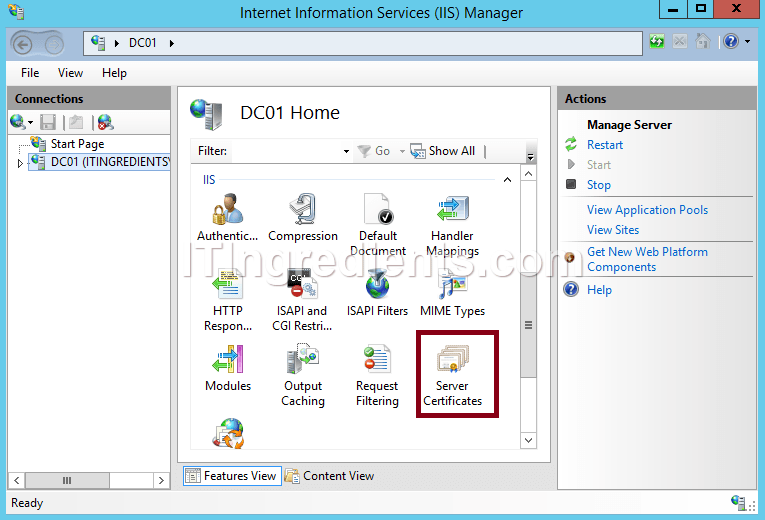This screenshot has height=520, width=765.
Task: Click the status bar network icon
Action: [x=738, y=502]
